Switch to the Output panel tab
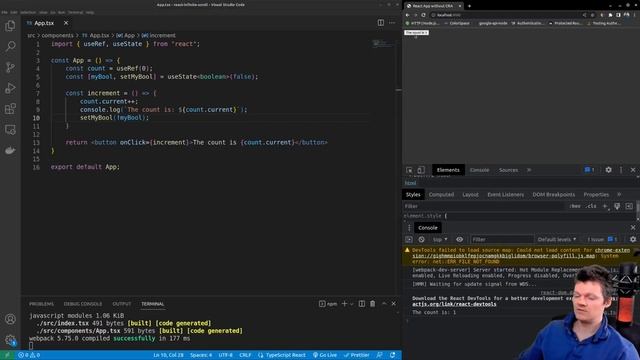The image size is (640, 360). pos(122,304)
